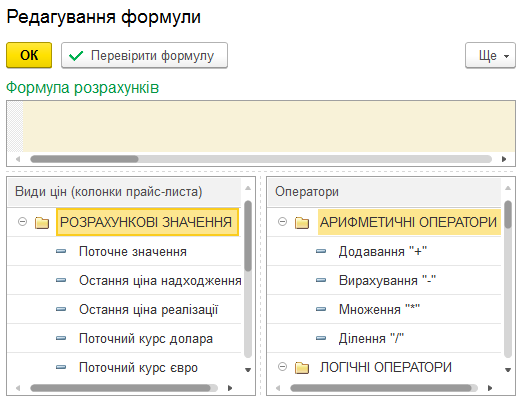This screenshot has width=522, height=396.
Task: Click price types list scroll right arrow
Action: (230, 388)
